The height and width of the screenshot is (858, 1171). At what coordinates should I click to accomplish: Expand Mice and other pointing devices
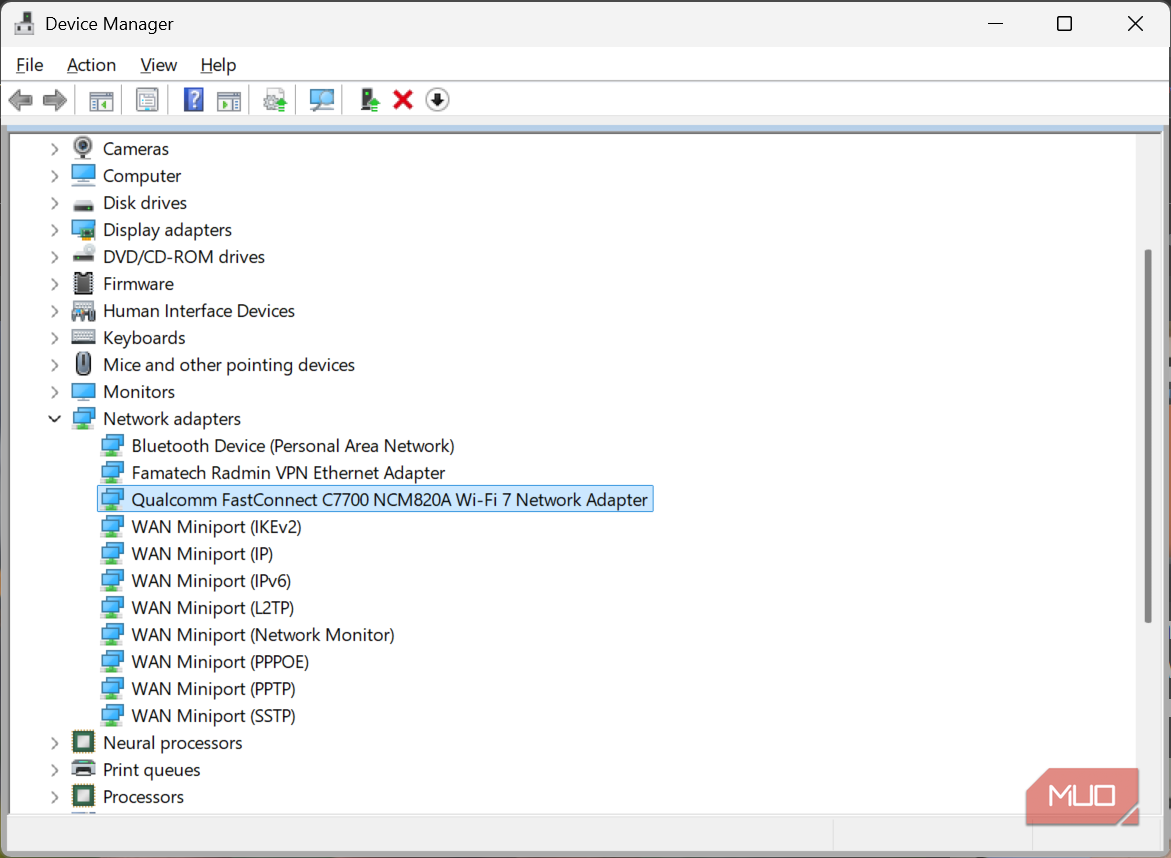click(54, 365)
